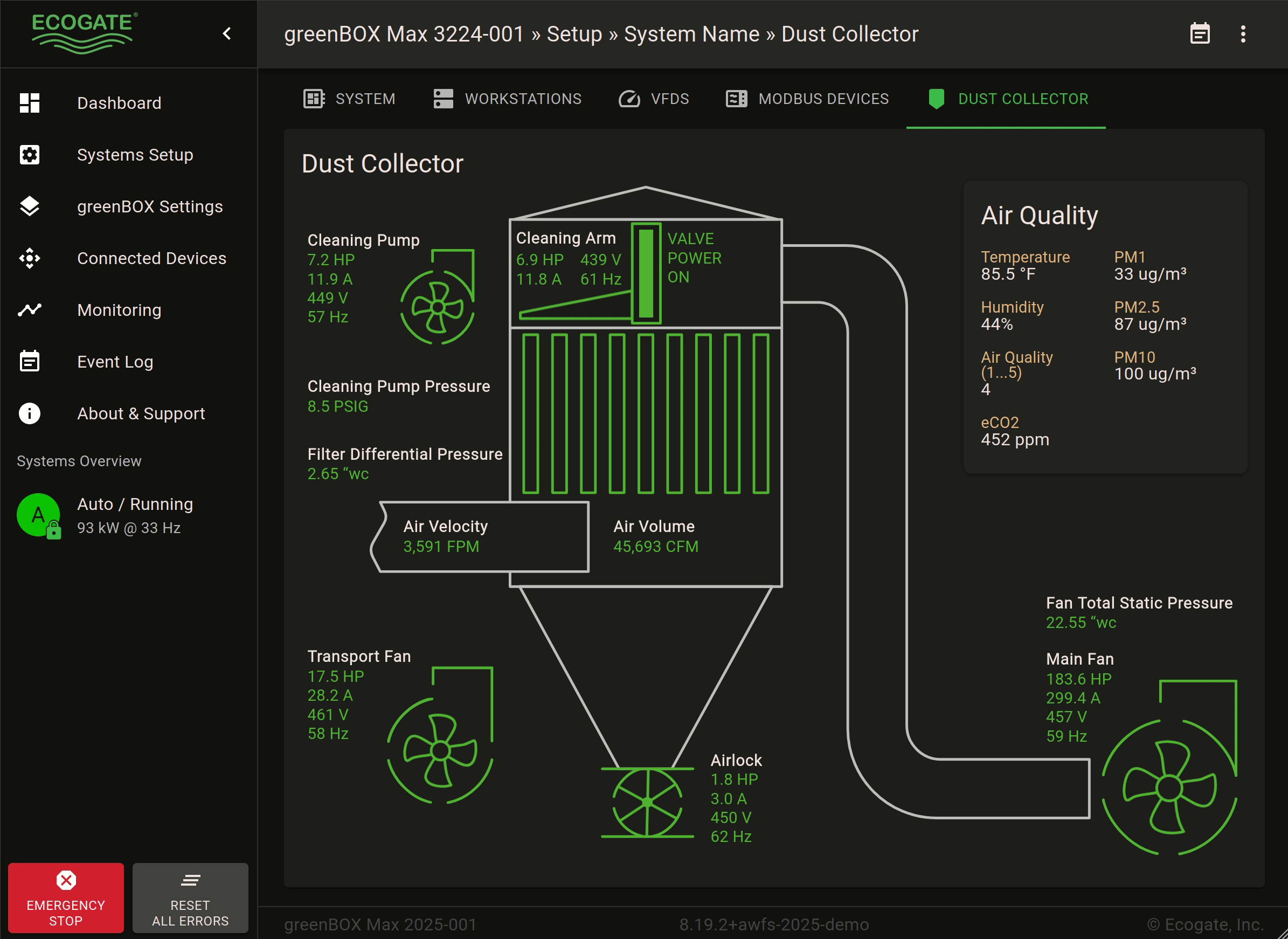The image size is (1288, 939).
Task: Switch to the WORKSTATIONS tab
Action: coord(523,98)
